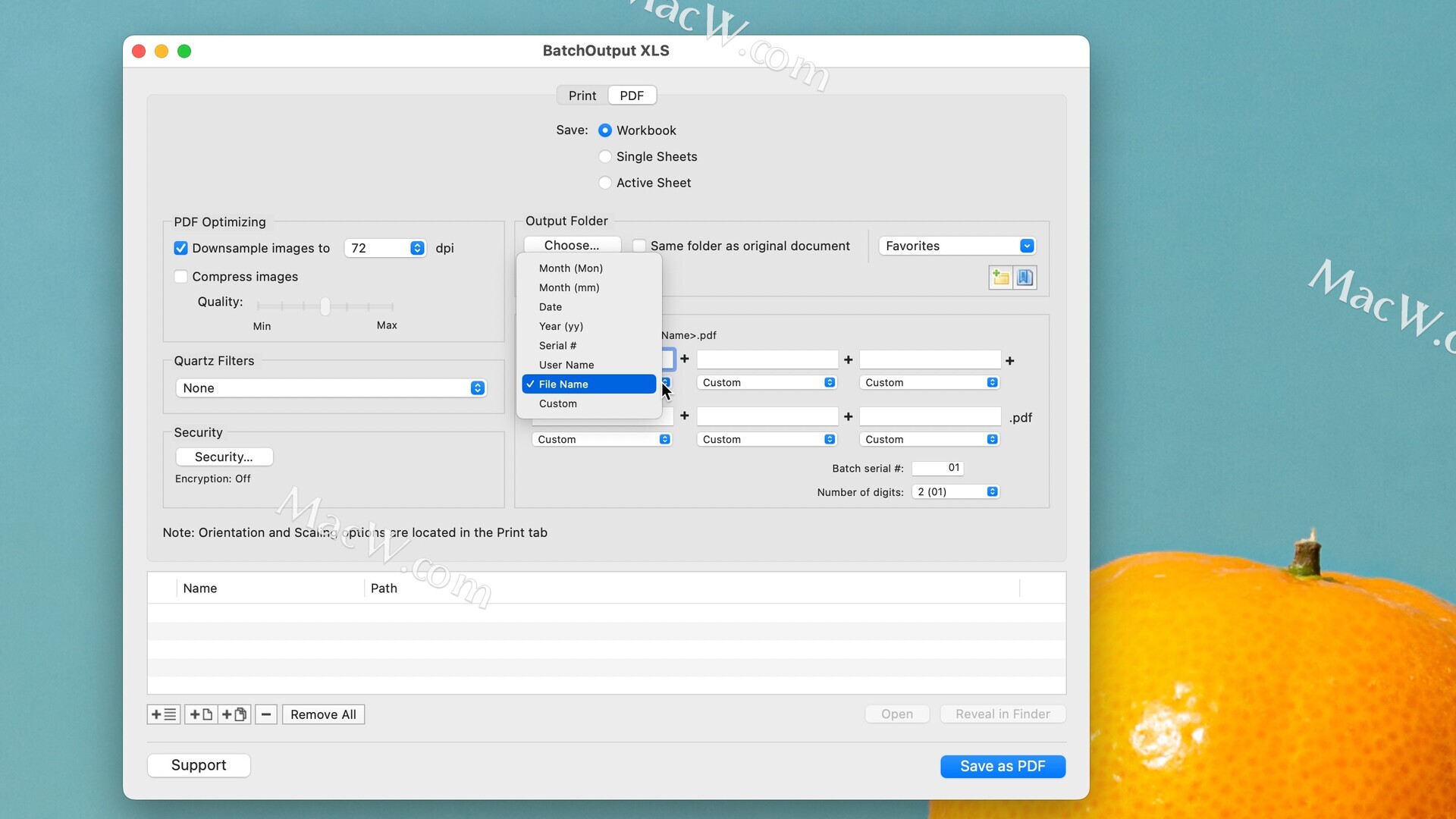Click the Support button
1456x819 pixels.
[199, 765]
